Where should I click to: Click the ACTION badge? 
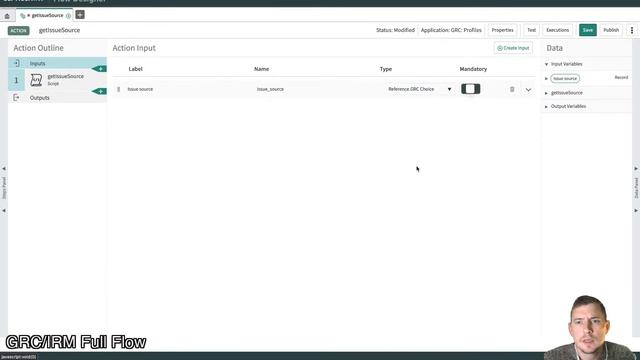[18, 31]
